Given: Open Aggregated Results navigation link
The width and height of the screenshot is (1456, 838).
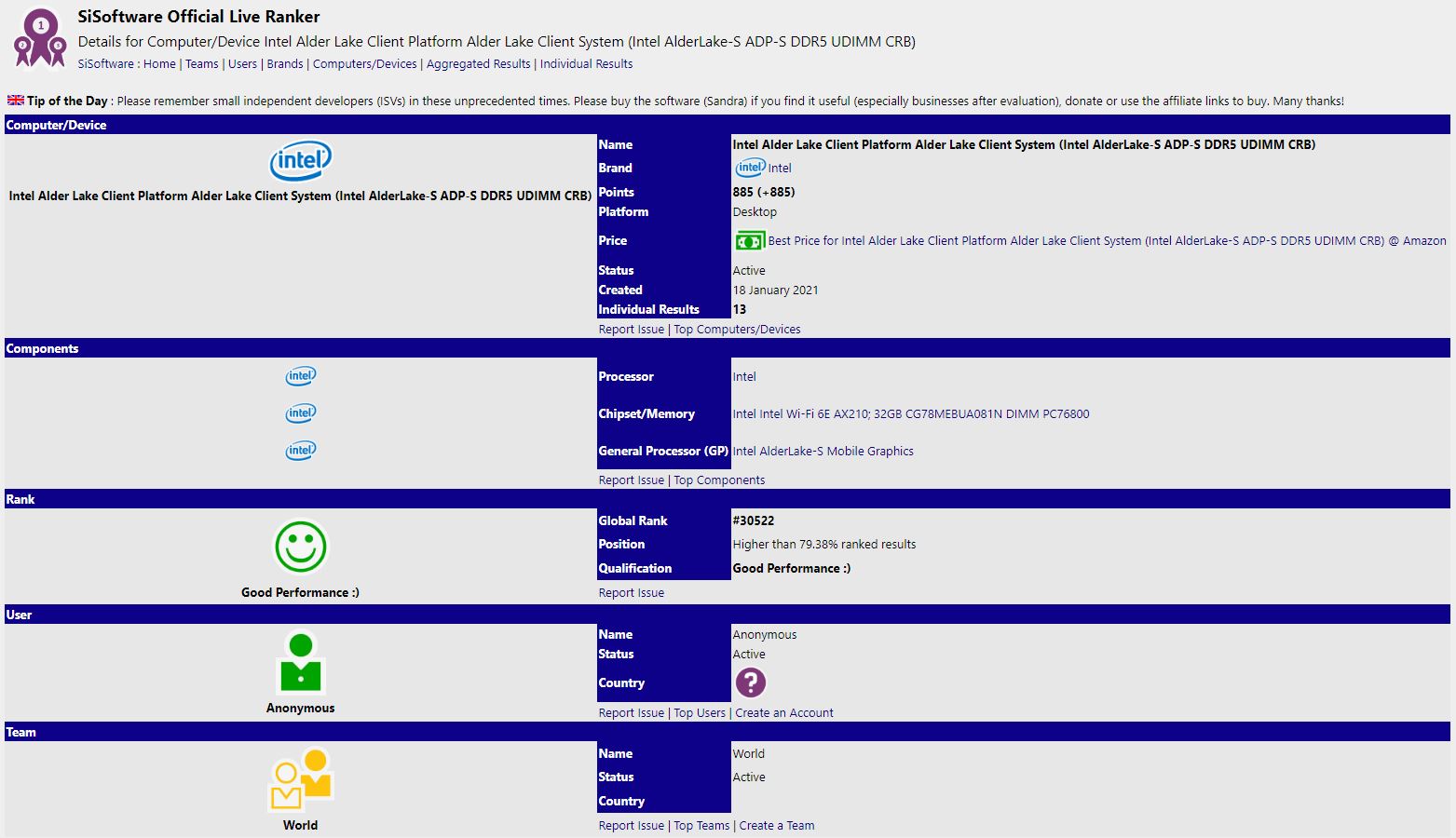Looking at the screenshot, I should pyautogui.click(x=478, y=64).
